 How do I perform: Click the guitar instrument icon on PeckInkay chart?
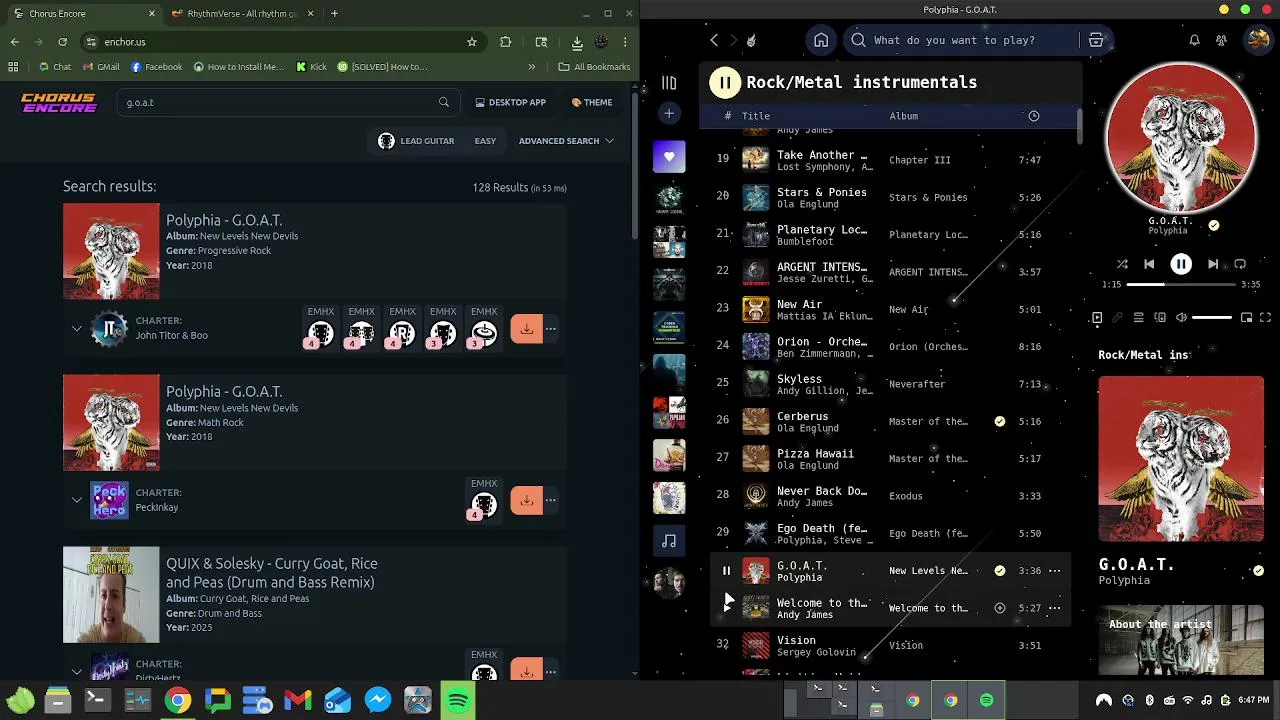click(484, 506)
